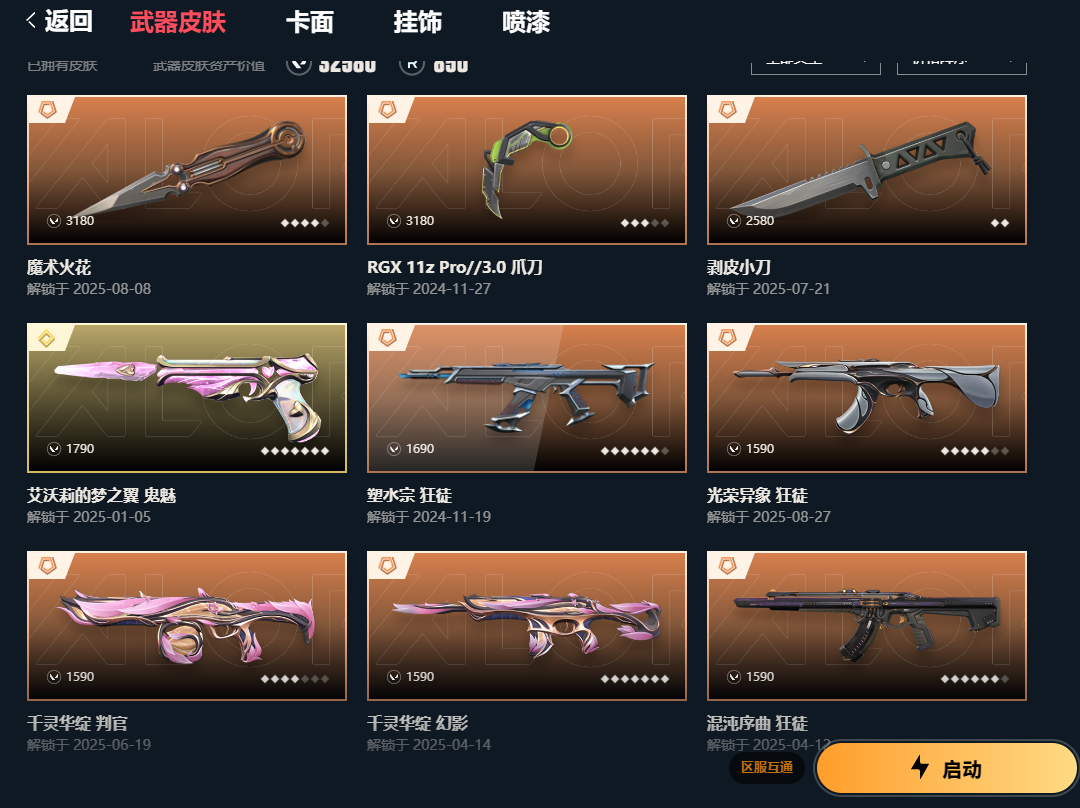
Task: Open the 卡面 tab
Action: click(310, 22)
